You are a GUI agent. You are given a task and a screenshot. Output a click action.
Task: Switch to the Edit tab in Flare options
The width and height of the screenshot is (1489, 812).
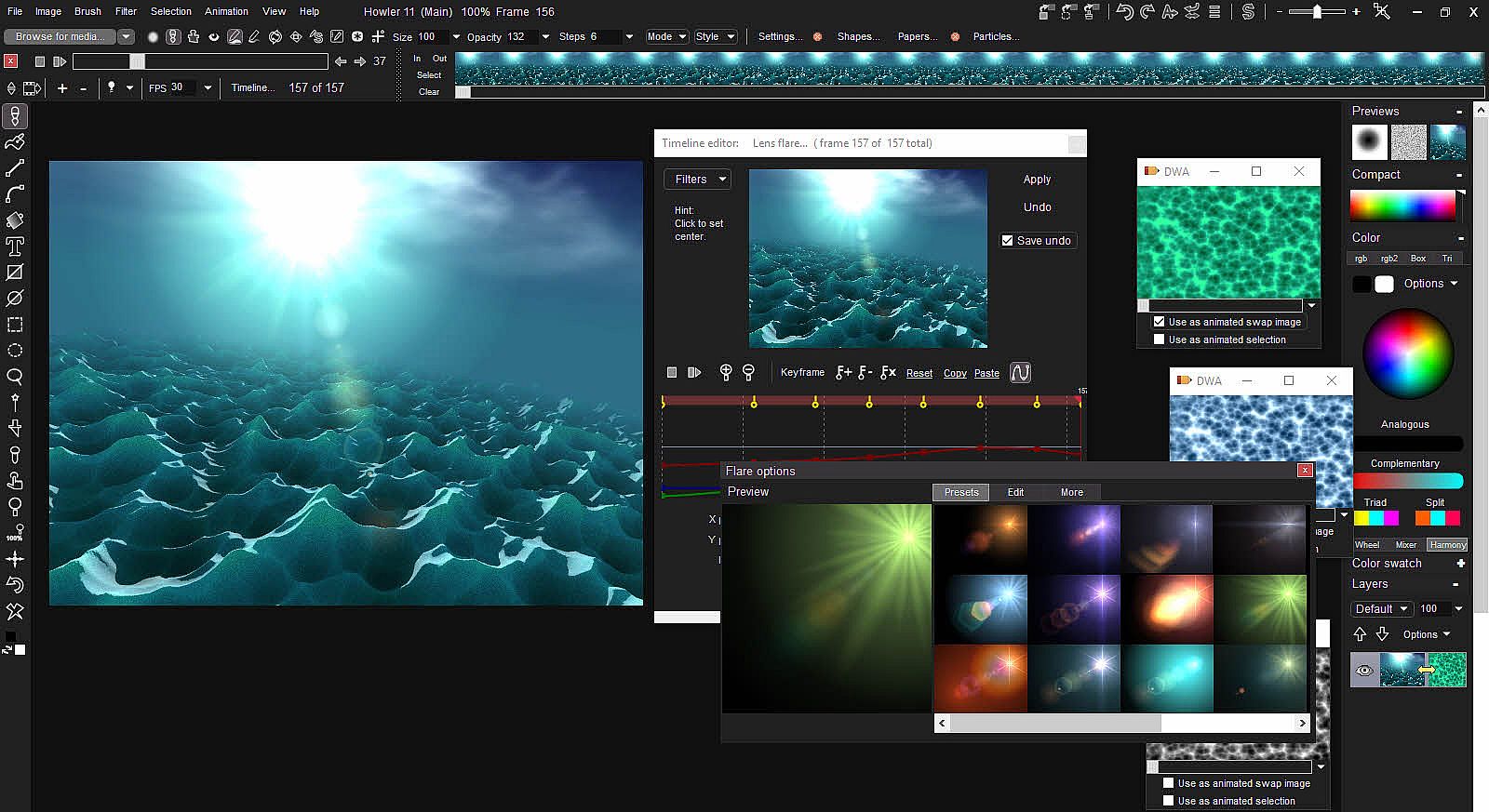tap(1015, 492)
